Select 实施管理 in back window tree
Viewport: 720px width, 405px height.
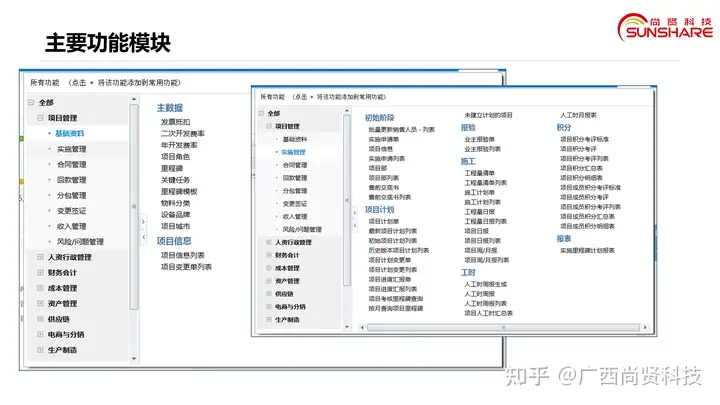[71, 149]
